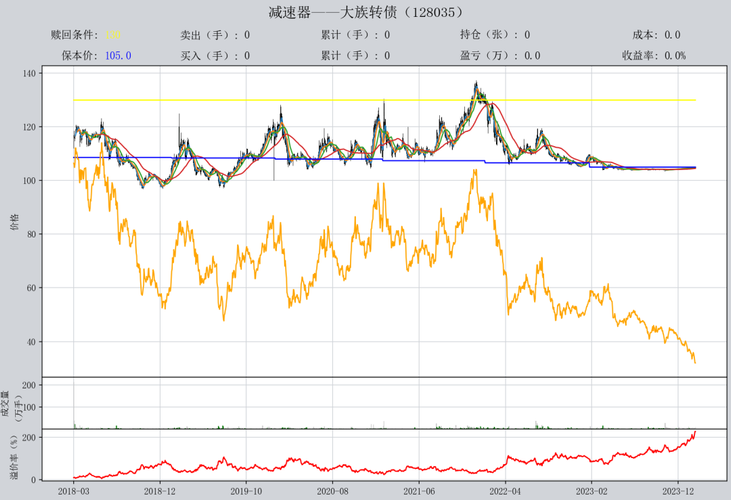Click the price peak above 130 near 2022
The height and width of the screenshot is (500, 731).
coord(476,85)
